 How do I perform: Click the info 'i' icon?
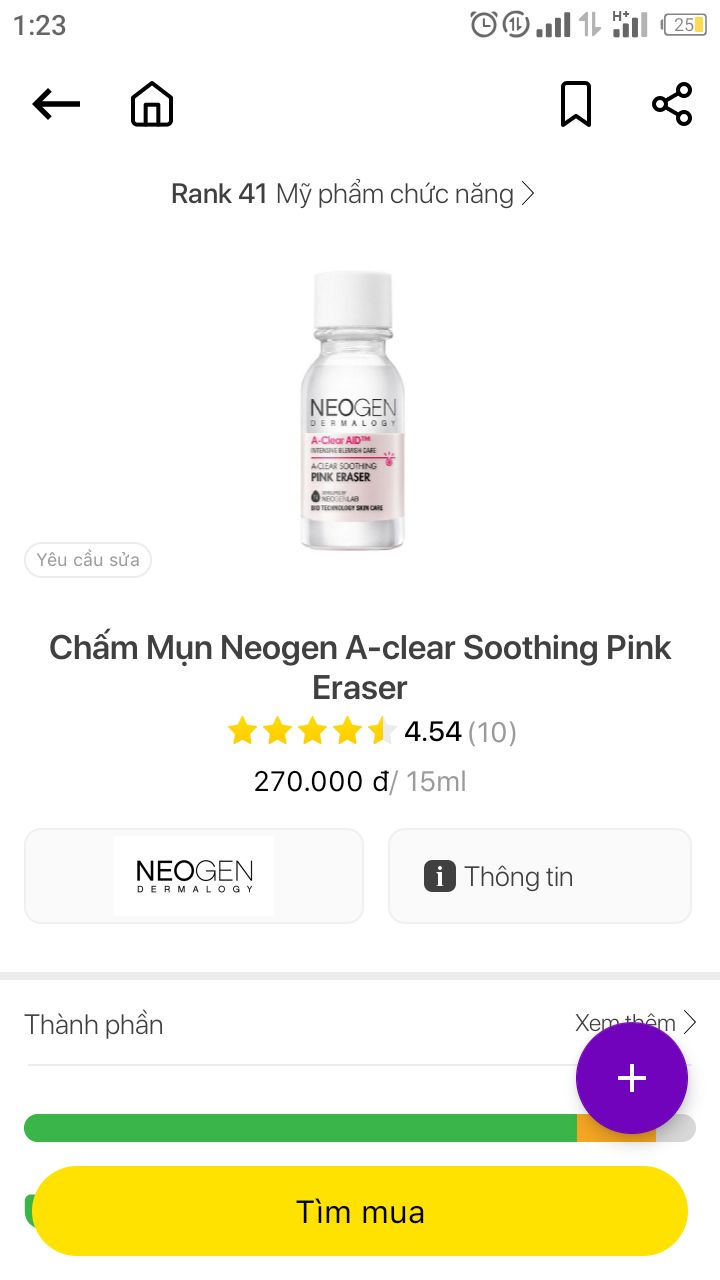click(440, 876)
